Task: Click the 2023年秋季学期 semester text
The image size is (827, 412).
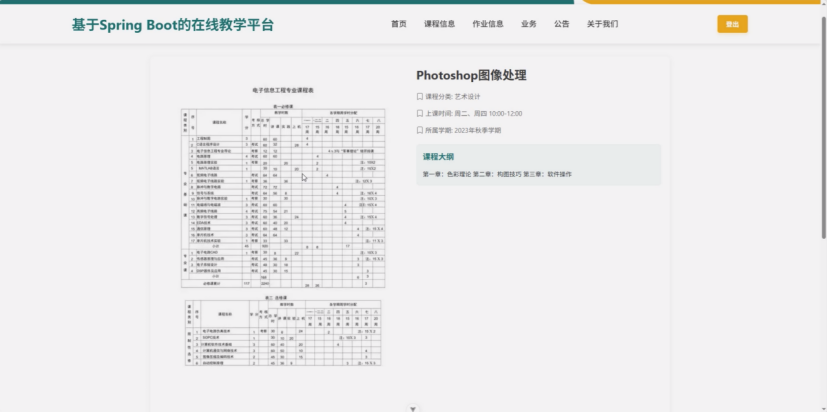Action: pos(477,130)
